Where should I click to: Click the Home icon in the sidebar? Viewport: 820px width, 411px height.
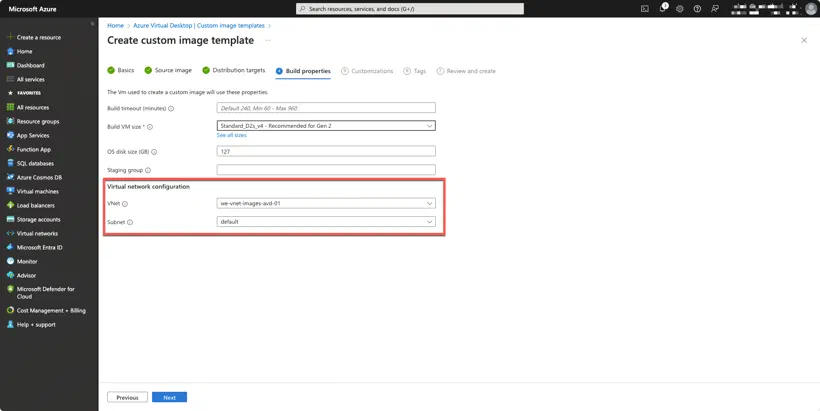click(x=10, y=51)
